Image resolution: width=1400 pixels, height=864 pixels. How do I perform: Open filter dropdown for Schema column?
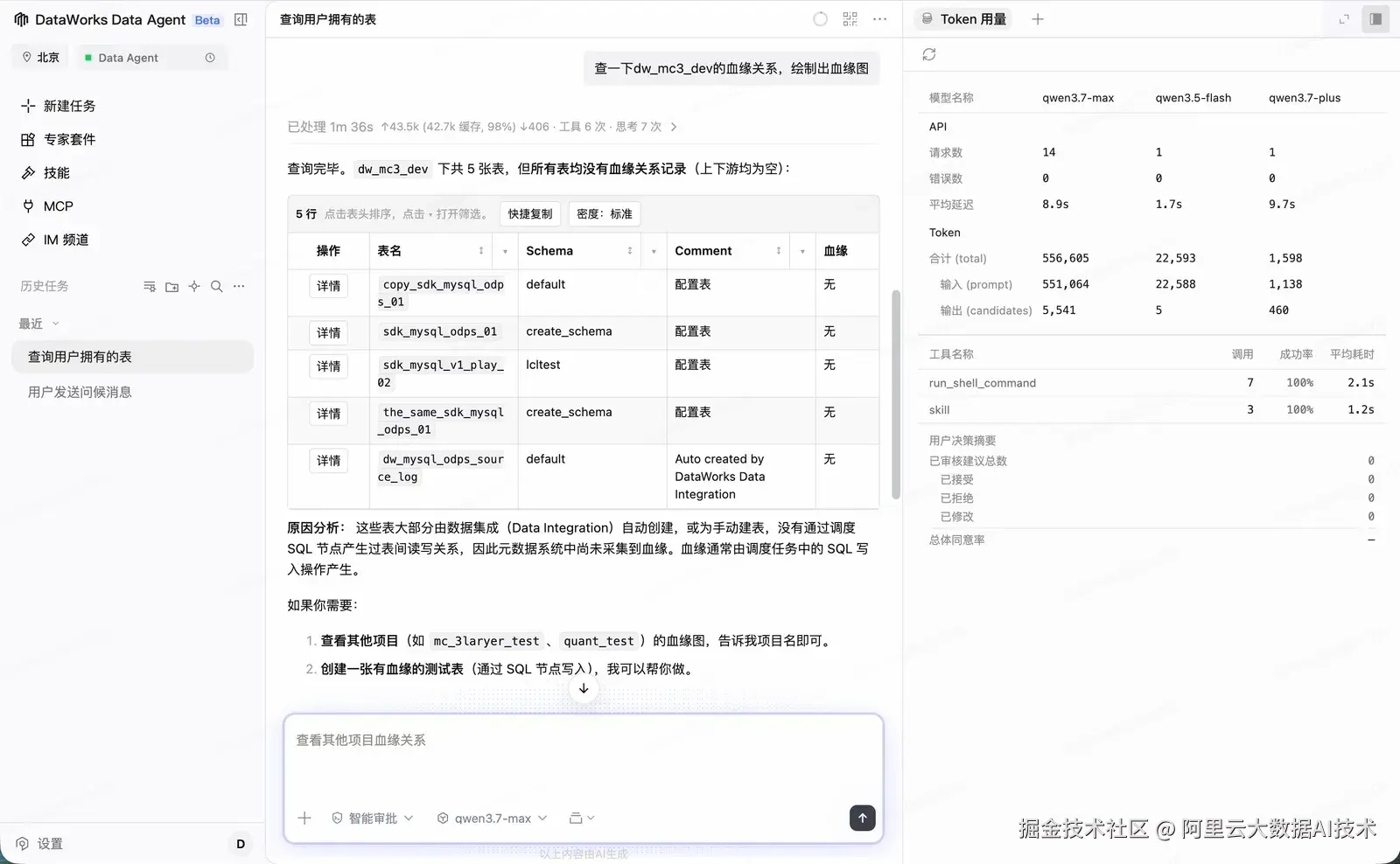[x=654, y=252]
